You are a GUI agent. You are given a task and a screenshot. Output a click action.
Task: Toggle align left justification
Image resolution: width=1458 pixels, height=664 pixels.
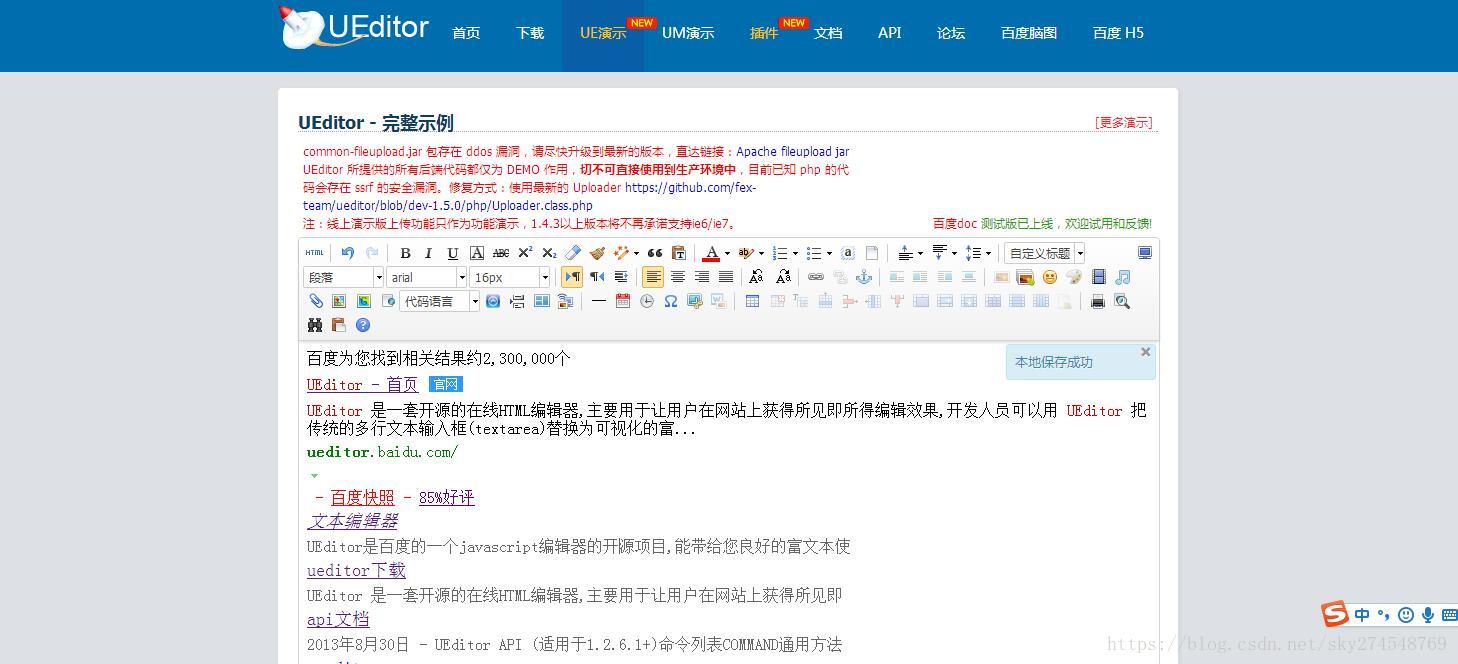pos(653,277)
